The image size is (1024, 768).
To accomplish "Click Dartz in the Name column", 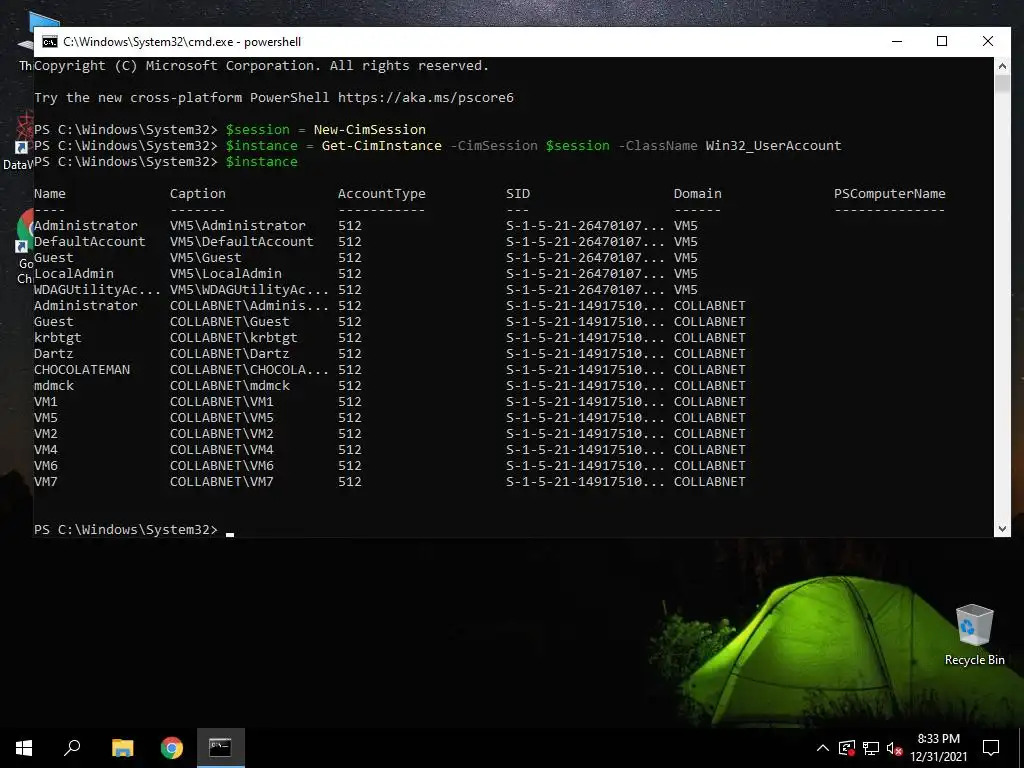I will (x=54, y=354).
